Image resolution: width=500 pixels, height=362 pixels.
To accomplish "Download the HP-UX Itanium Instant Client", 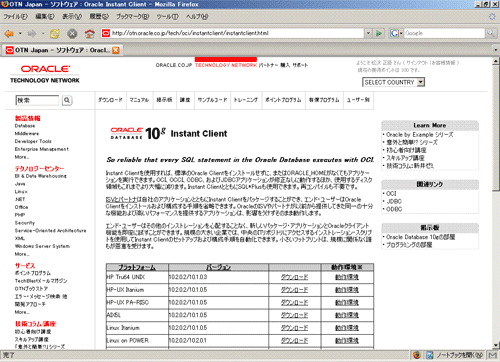I will [294, 290].
